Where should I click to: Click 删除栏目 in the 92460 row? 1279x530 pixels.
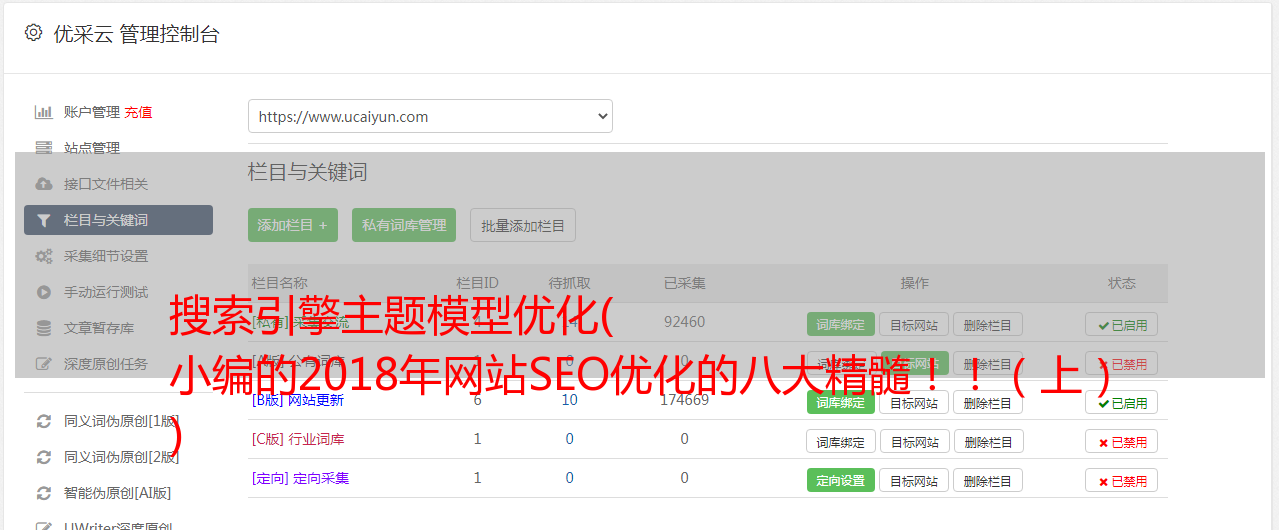pyautogui.click(x=988, y=324)
